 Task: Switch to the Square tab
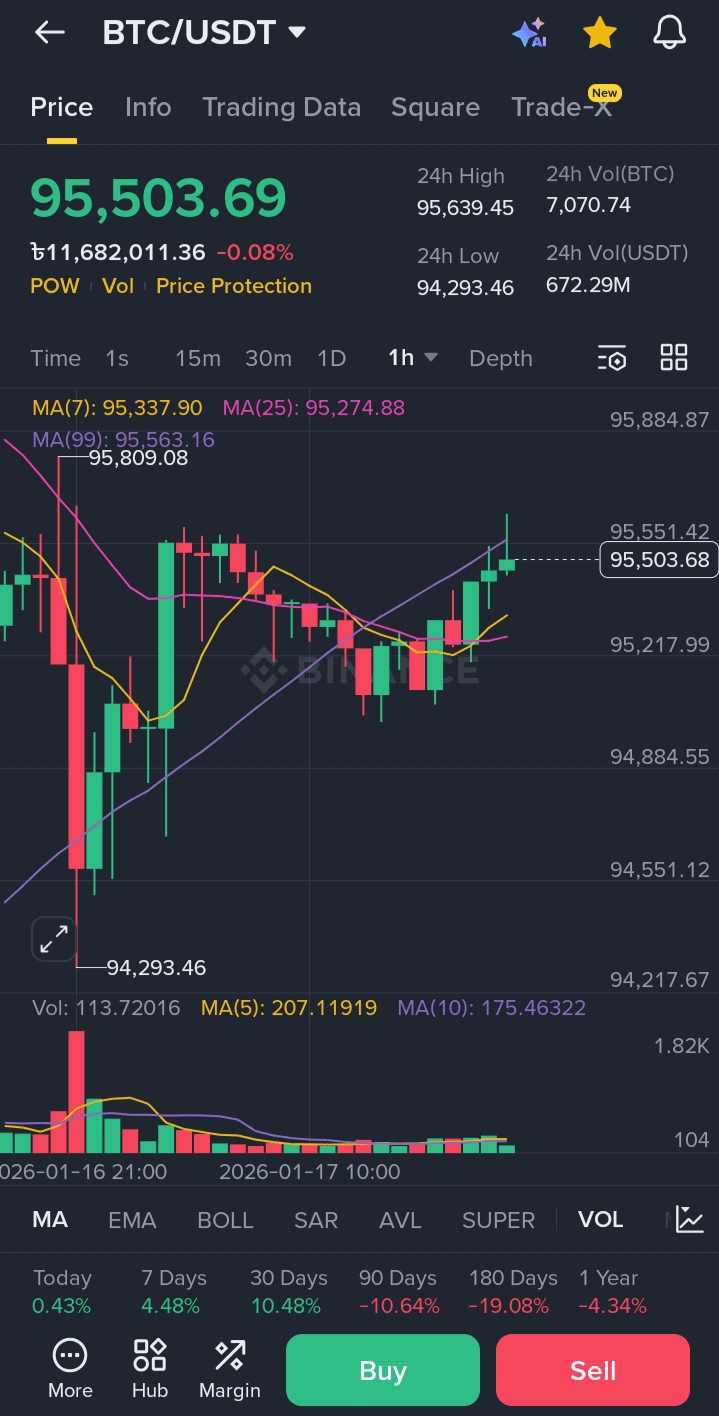(x=435, y=107)
